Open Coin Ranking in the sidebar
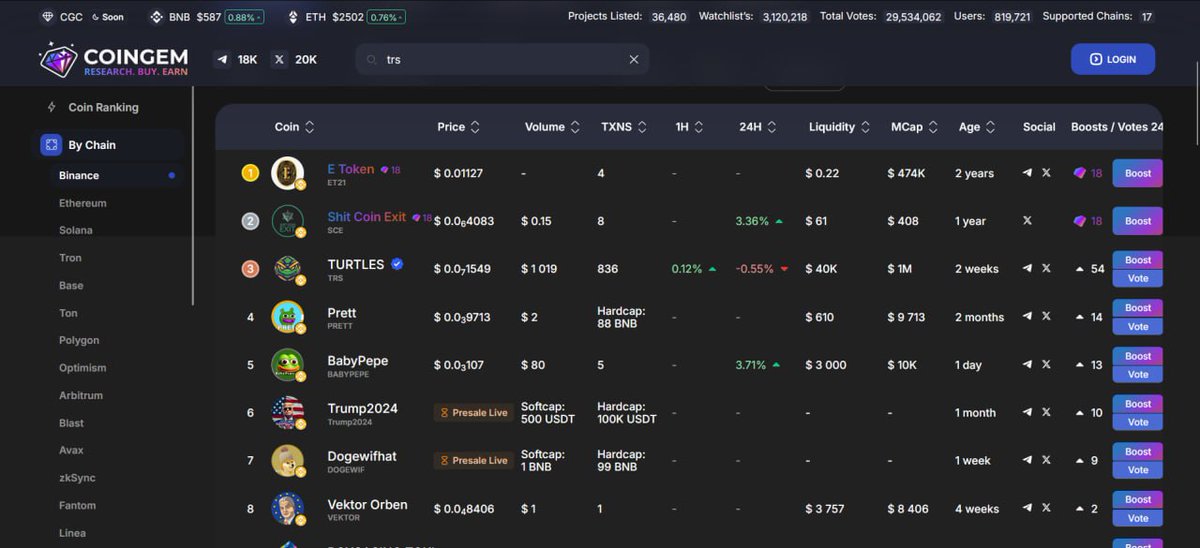This screenshot has width=1200, height=548. coord(103,107)
